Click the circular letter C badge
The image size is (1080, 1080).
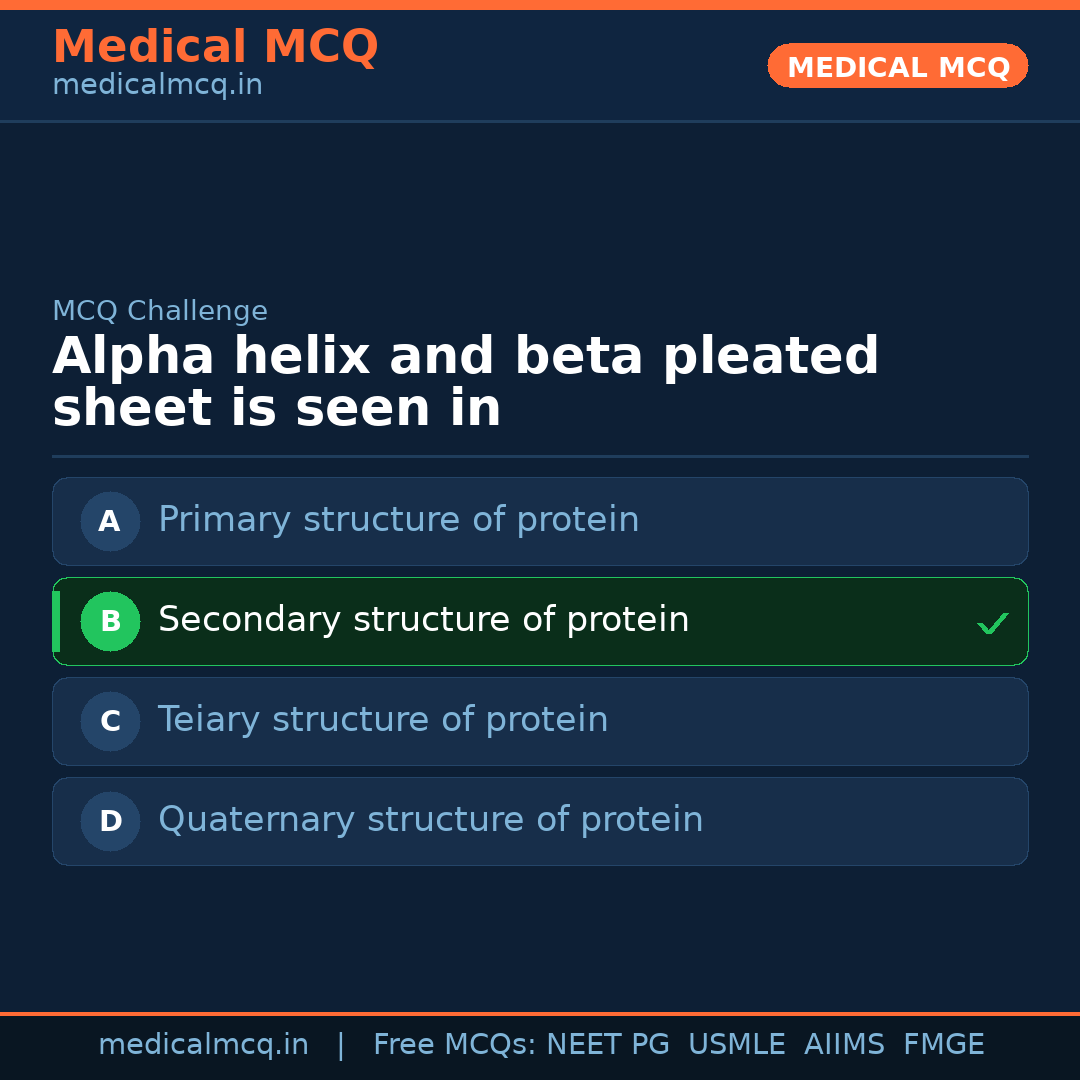pyautogui.click(x=110, y=721)
